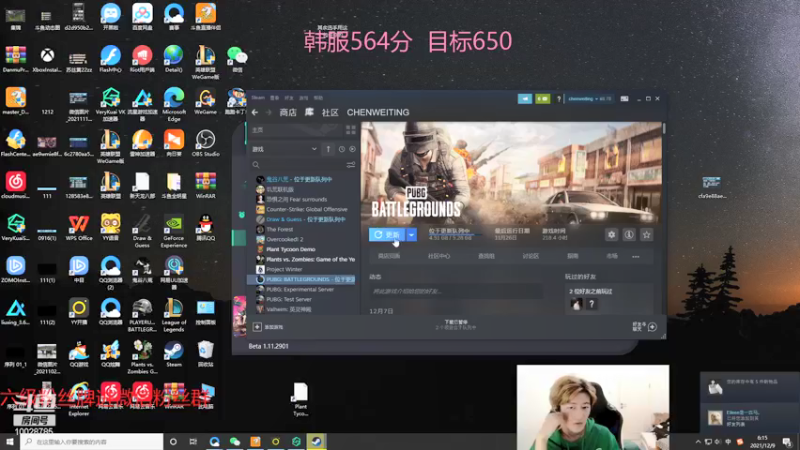
Task: Open the 指南 guides tab
Action: point(573,256)
